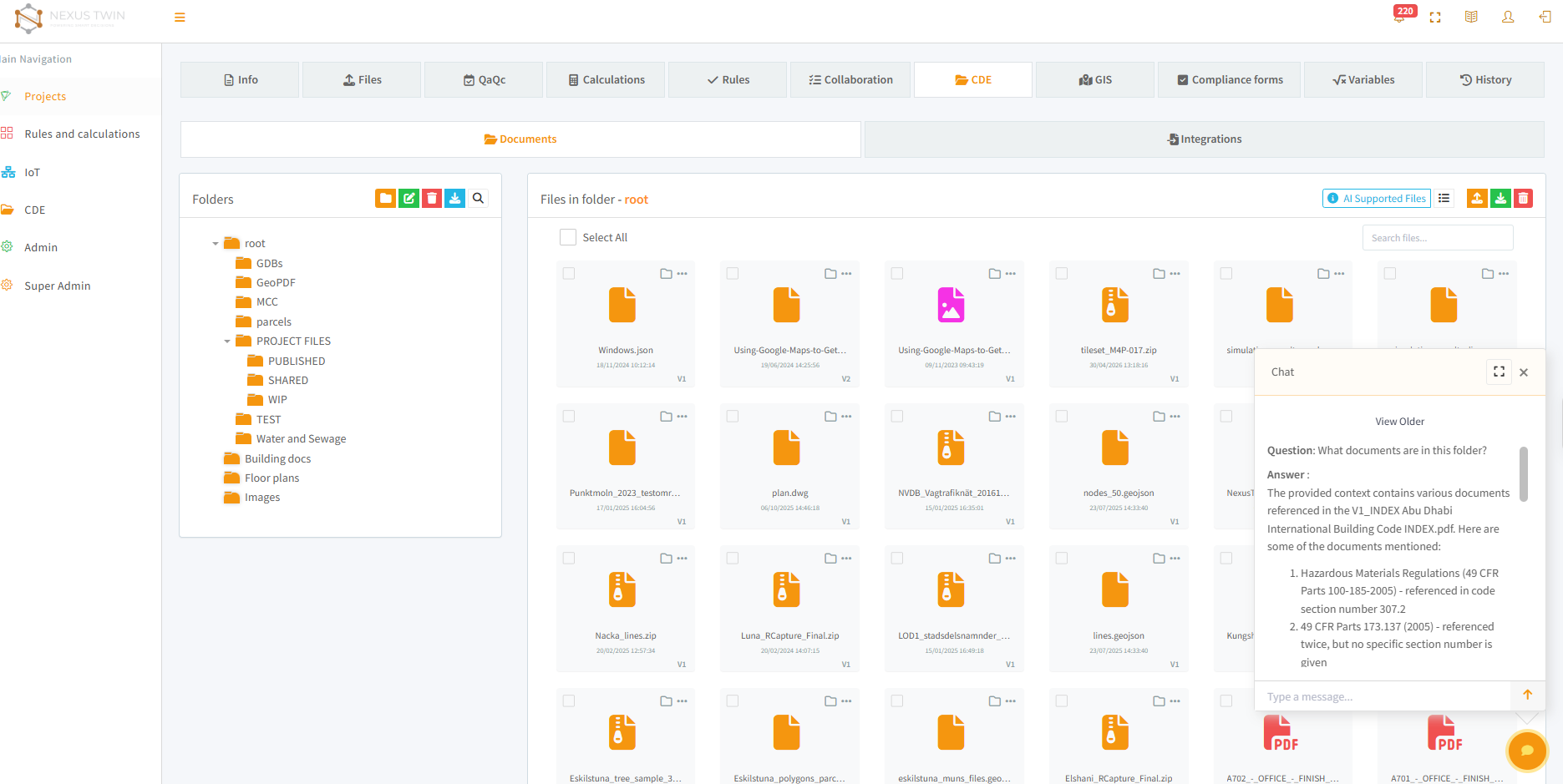Edit the selected folder with the green button
Screen dimensions: 1563x784
pyautogui.click(x=409, y=198)
